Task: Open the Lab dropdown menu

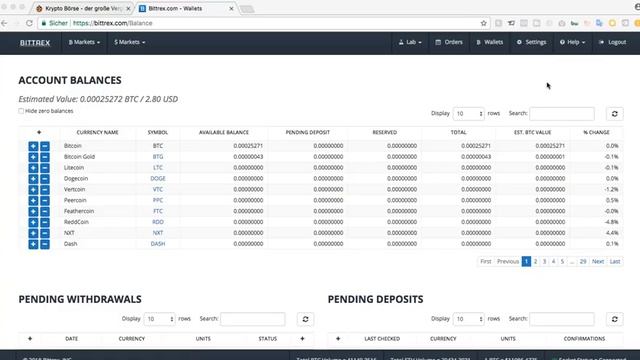Action: click(410, 42)
